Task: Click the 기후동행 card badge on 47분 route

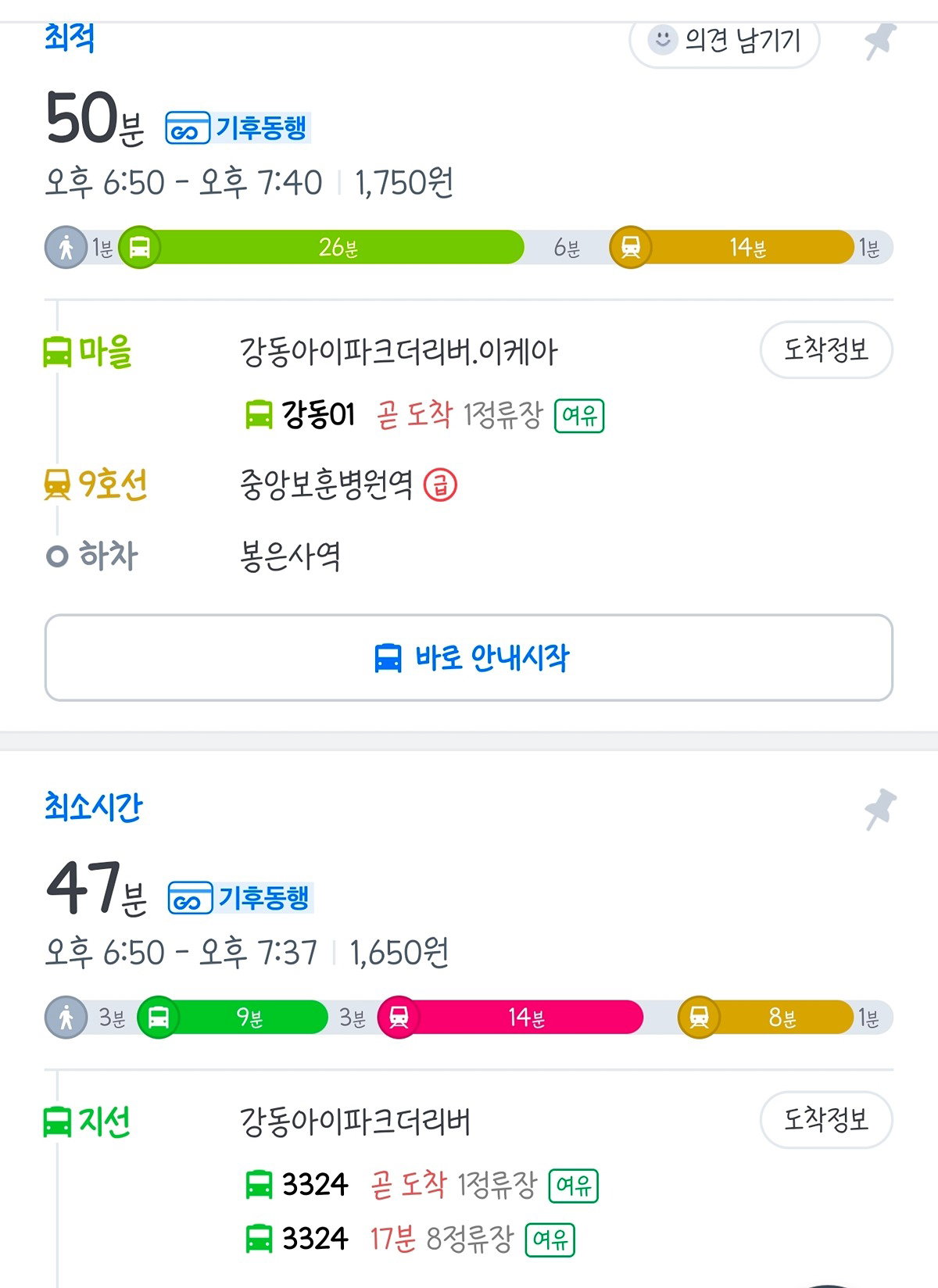Action: pyautogui.click(x=240, y=898)
